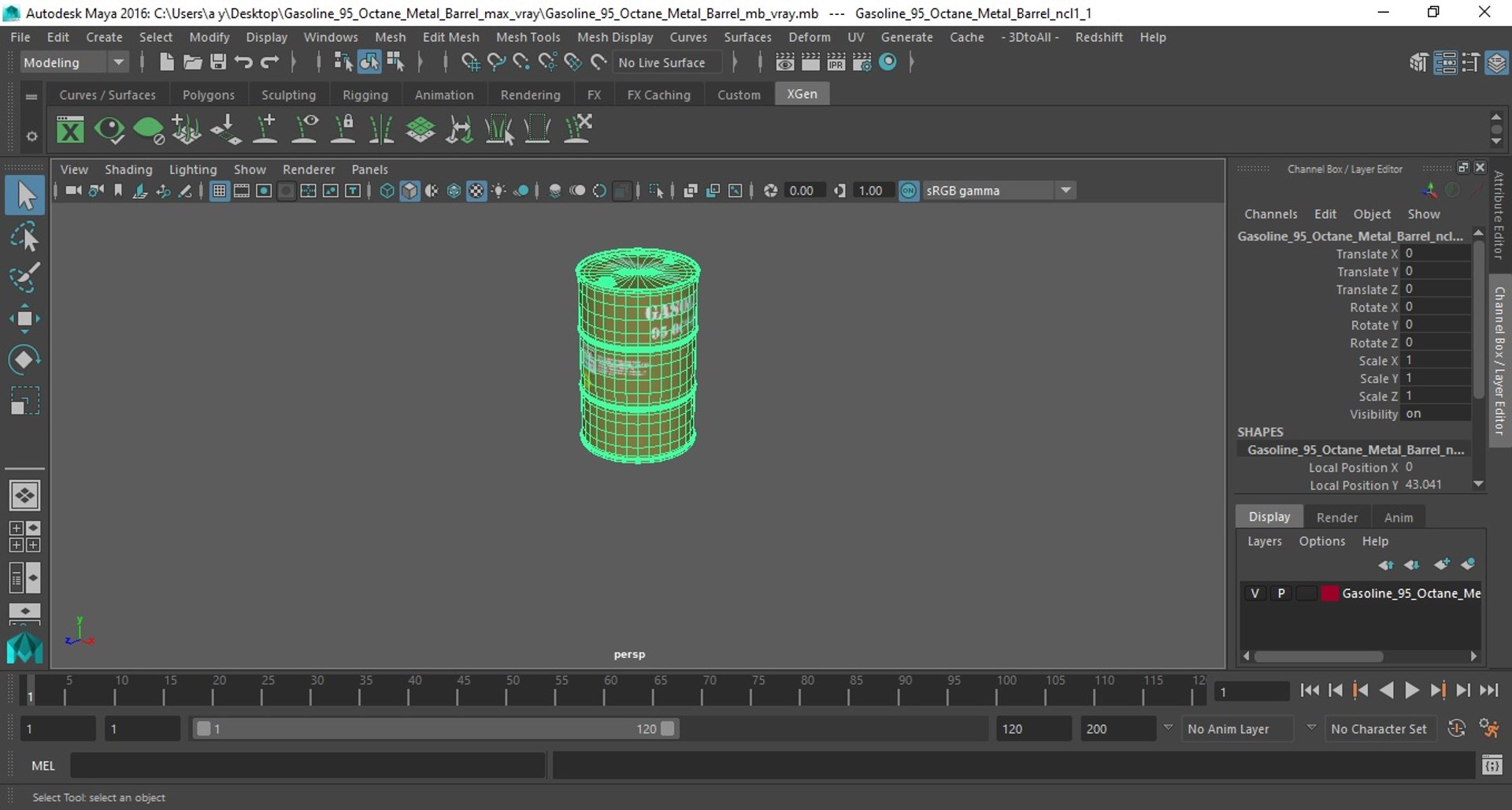
Task: Switch to the Polygons shelf tab
Action: click(209, 95)
